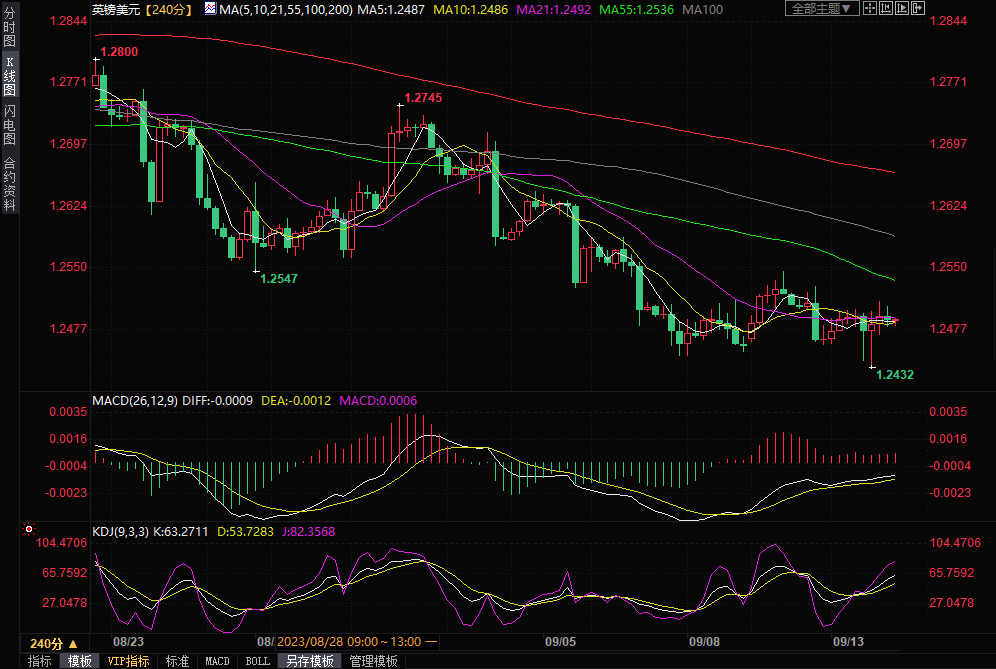This screenshot has height=669, width=996.
Task: Click the second layout icon after 全部主题
Action: click(886, 8)
